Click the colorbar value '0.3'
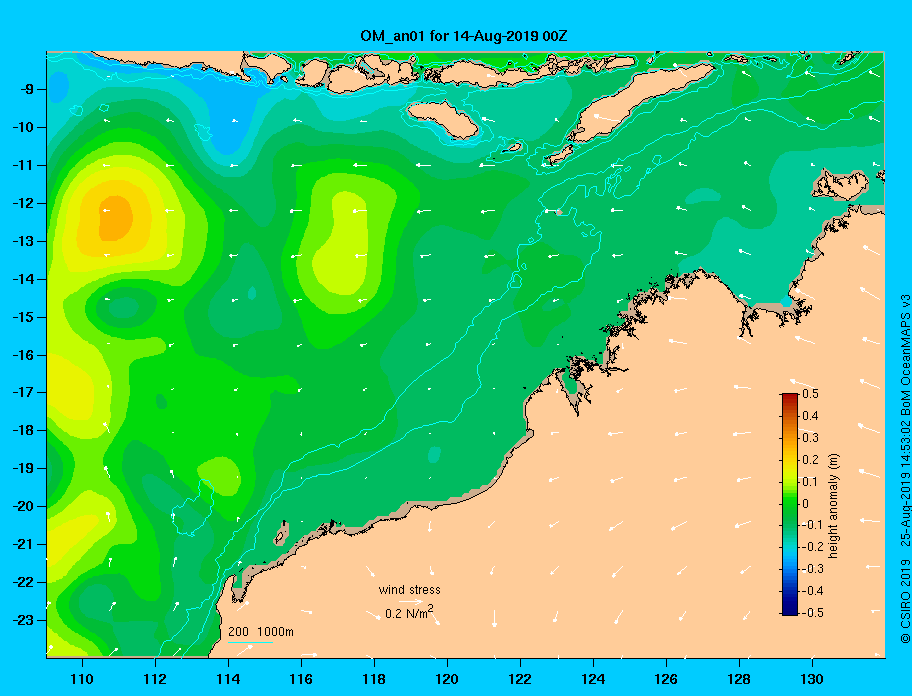The width and height of the screenshot is (912, 696). [810, 438]
